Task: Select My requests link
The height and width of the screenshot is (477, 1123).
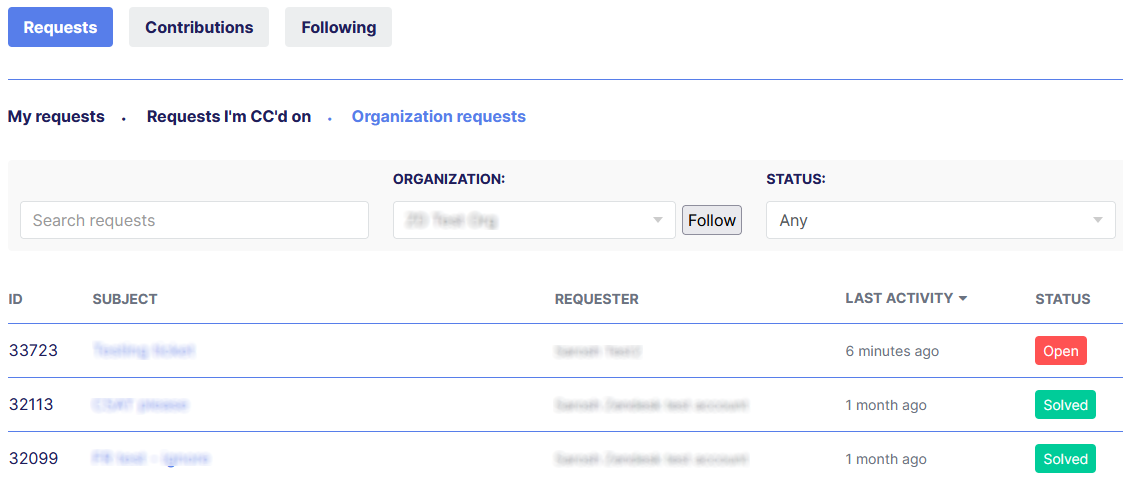Action: (56, 117)
